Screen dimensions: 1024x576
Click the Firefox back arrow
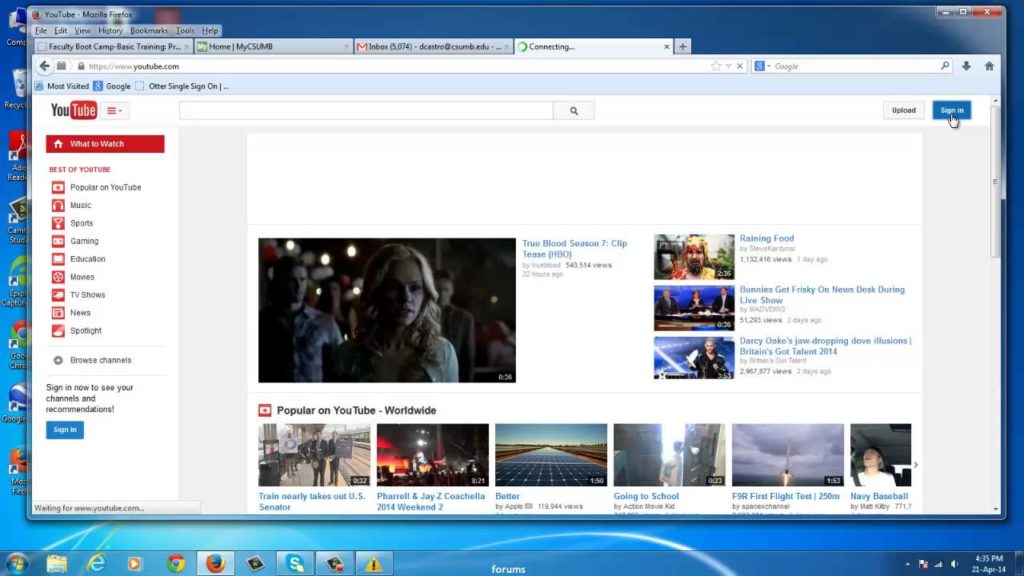point(44,66)
